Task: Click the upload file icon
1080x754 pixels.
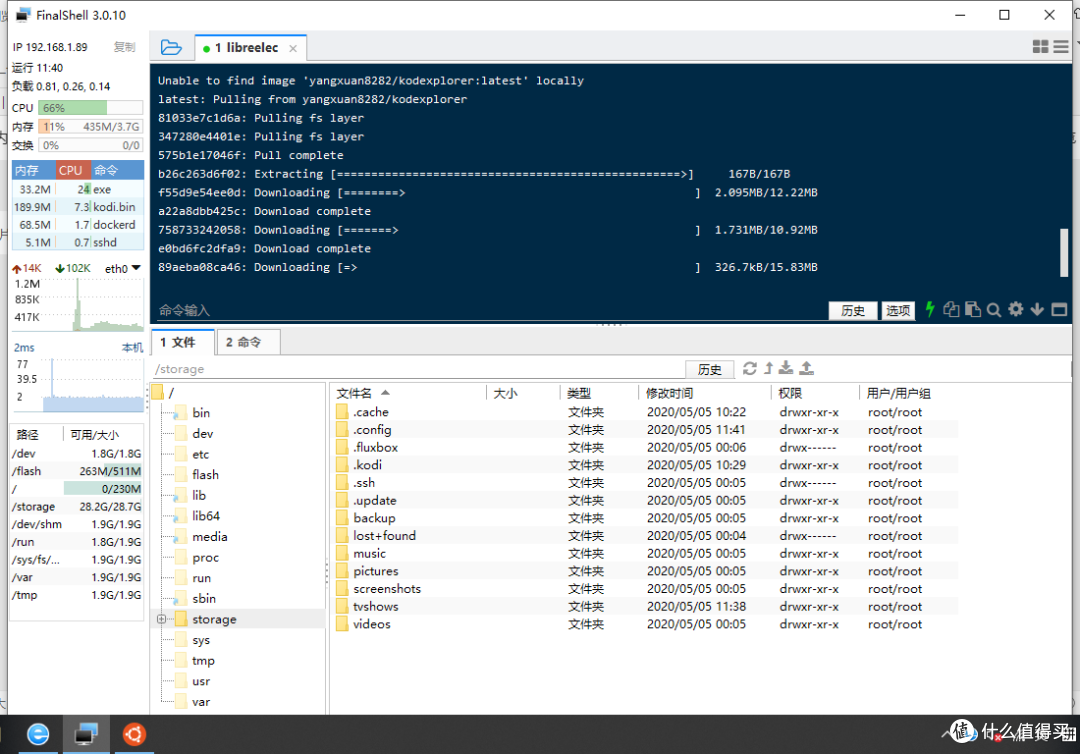Action: 807,368
